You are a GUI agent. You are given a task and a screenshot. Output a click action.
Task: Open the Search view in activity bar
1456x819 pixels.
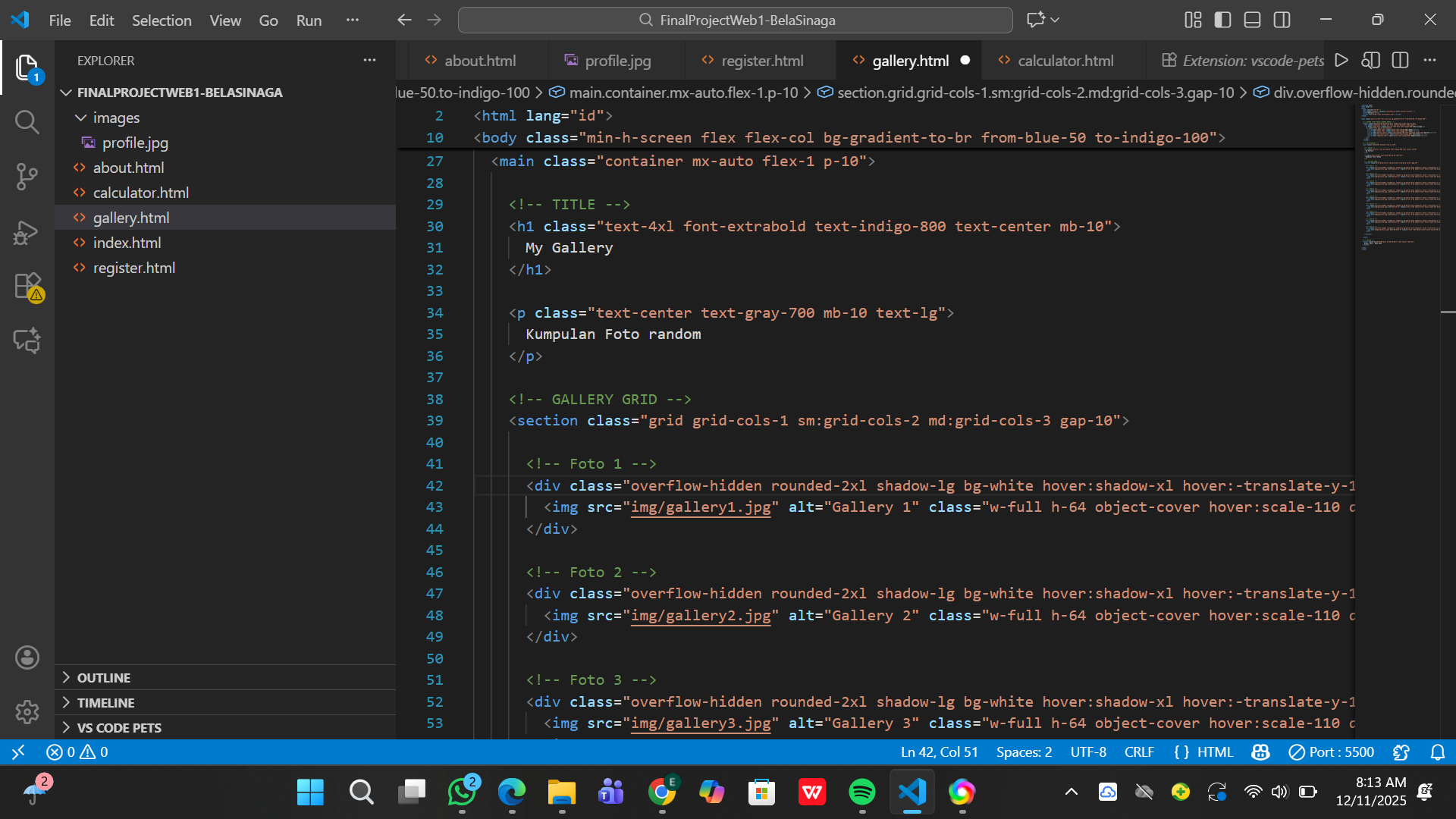point(27,121)
